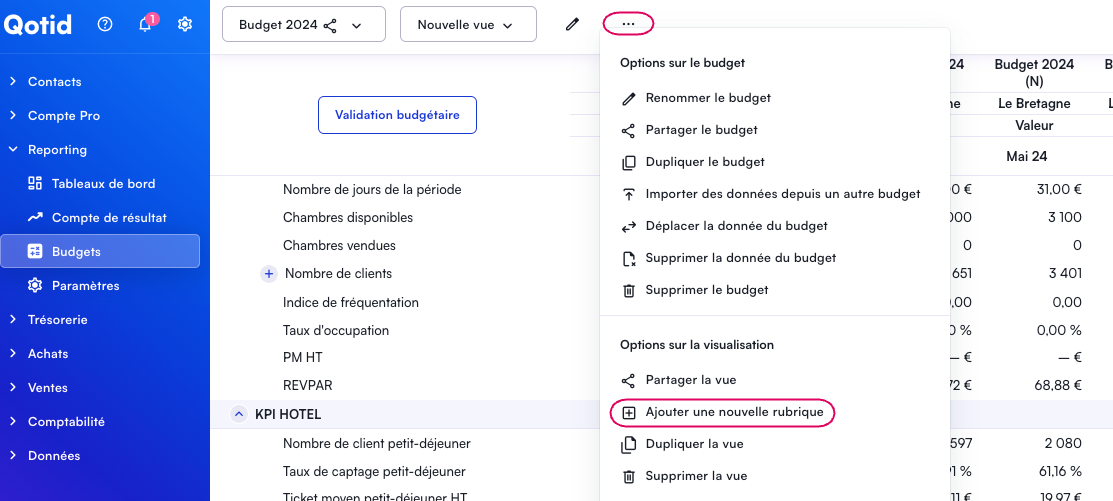Expand the Nouvelle vue dropdown
This screenshot has width=1113, height=501.
(467, 25)
